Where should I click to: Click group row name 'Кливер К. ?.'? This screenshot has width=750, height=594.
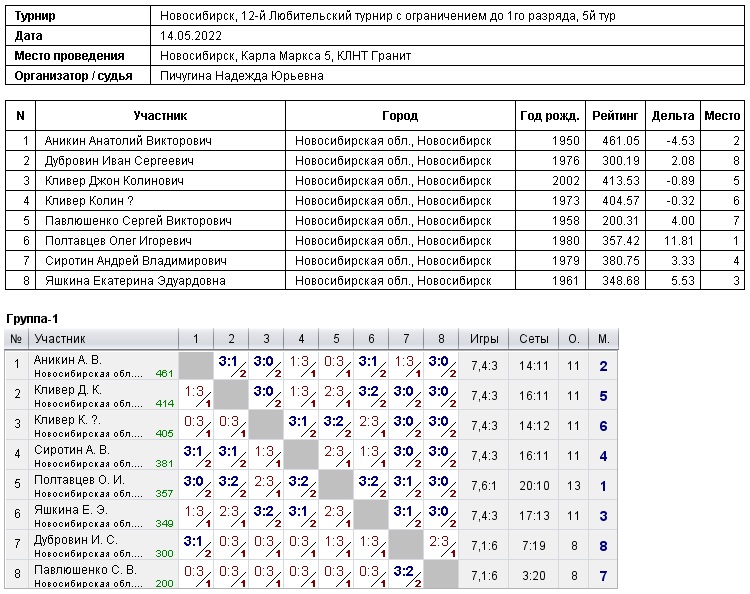(67, 420)
